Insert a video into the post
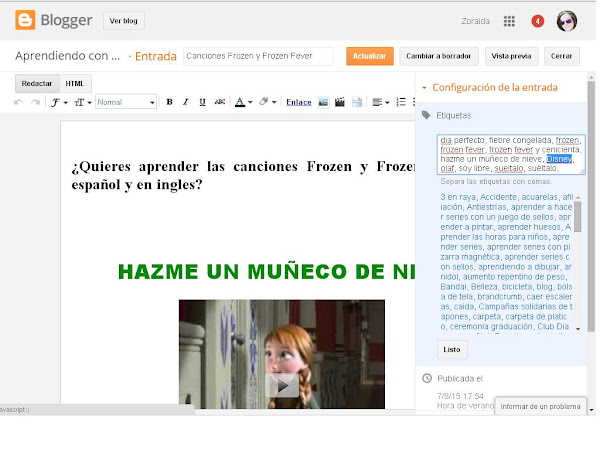Image resolution: width=600 pixels, height=450 pixels. pos(339,102)
